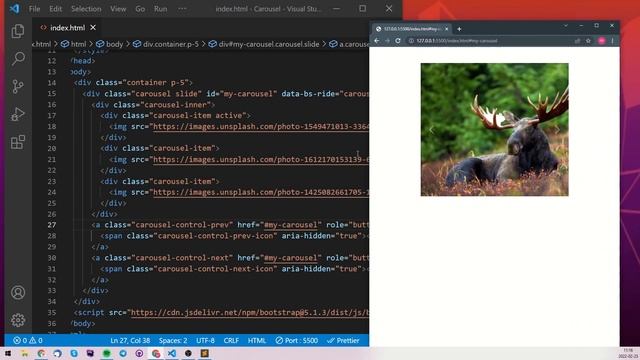Expand the overflow menu (three dots)
This screenshot has height=360, width=640.
coord(182,9)
